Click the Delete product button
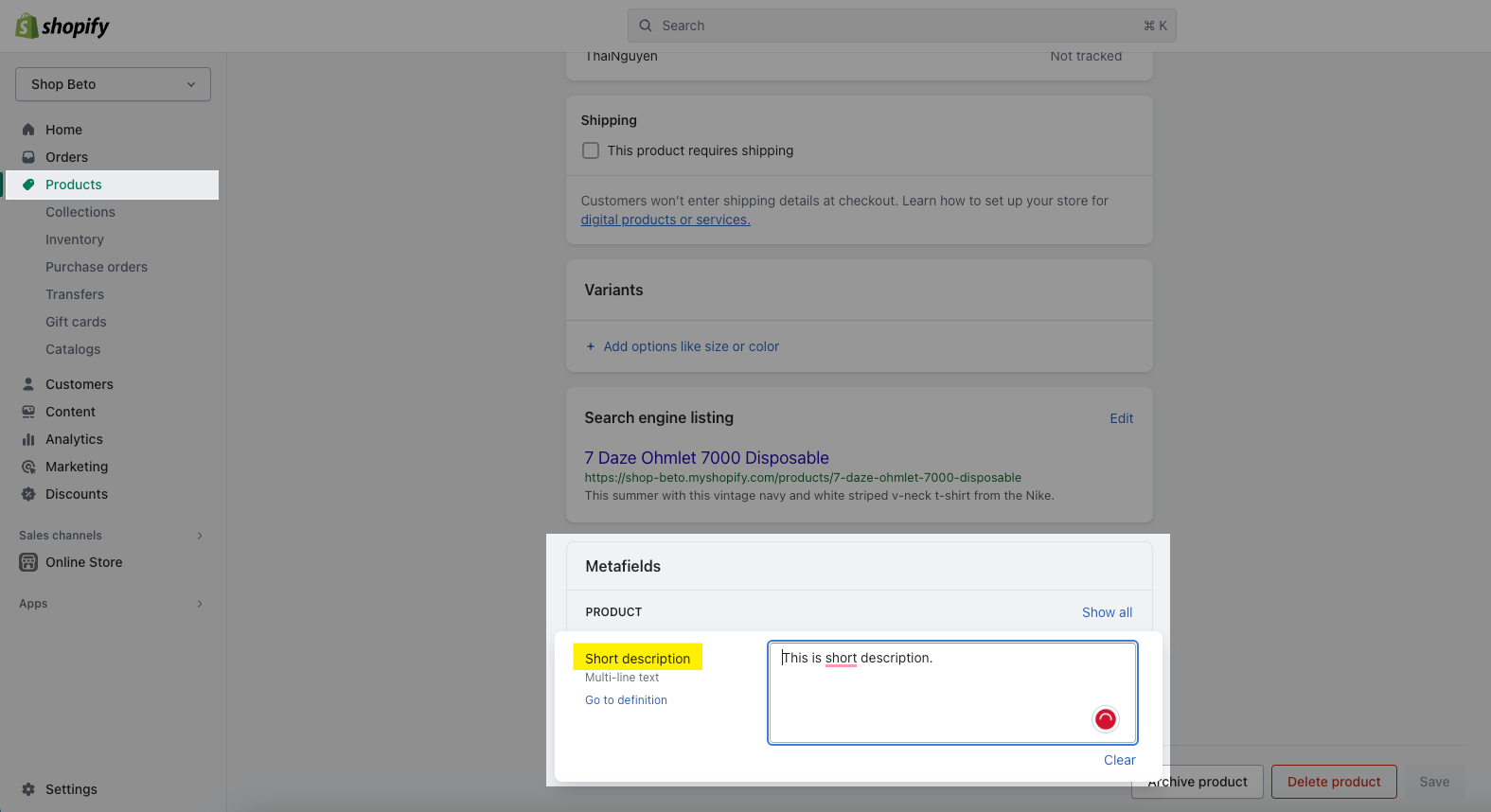This screenshot has height=812, width=1491. [x=1334, y=782]
